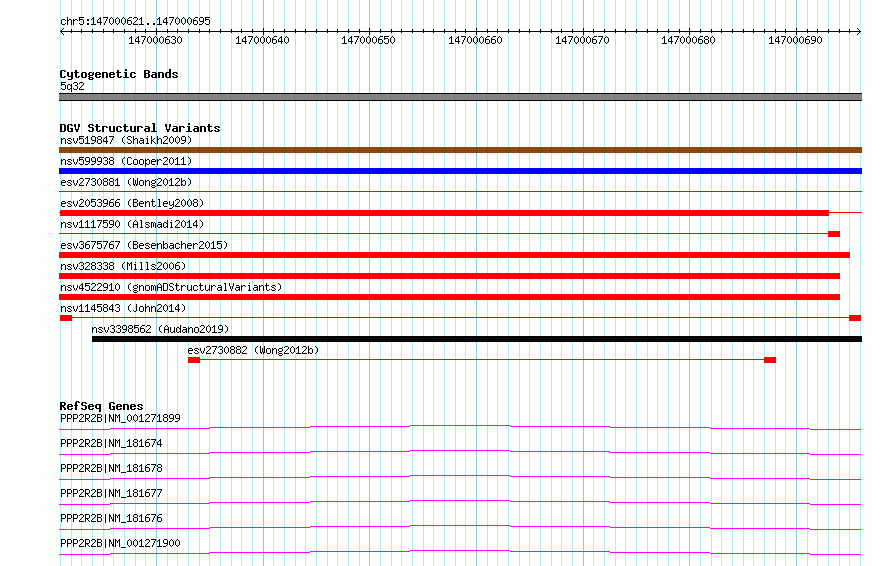Screen dimensions: 890x566
Task: Open variant esv2730882 (Wong2012b) label
Action: pos(253,350)
